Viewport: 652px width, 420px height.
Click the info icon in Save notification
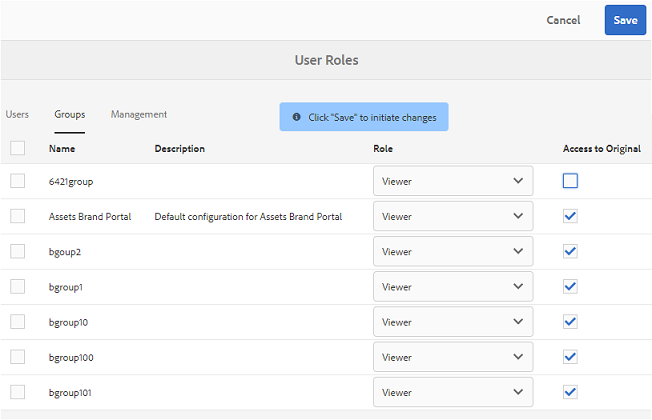[296, 117]
